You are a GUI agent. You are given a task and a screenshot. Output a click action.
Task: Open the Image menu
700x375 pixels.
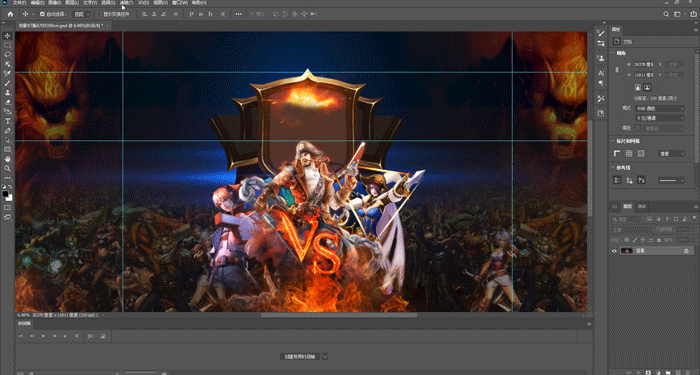pyautogui.click(x=54, y=3)
